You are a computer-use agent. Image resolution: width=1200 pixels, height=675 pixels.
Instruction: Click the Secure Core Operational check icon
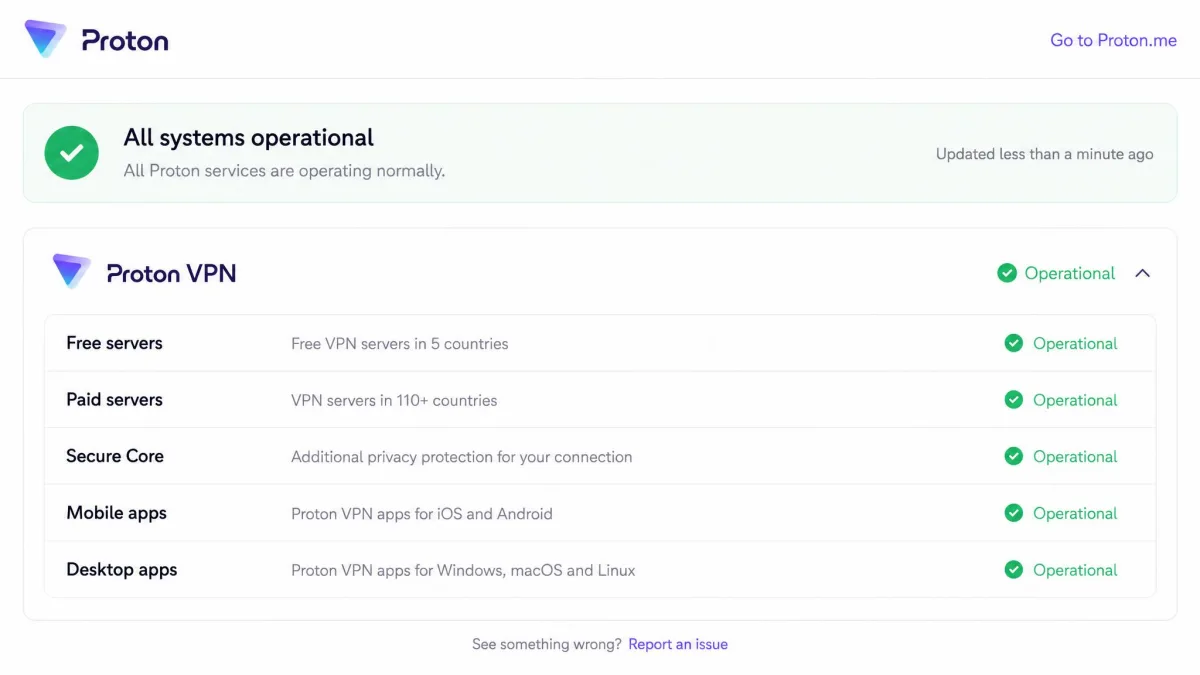click(x=1014, y=456)
